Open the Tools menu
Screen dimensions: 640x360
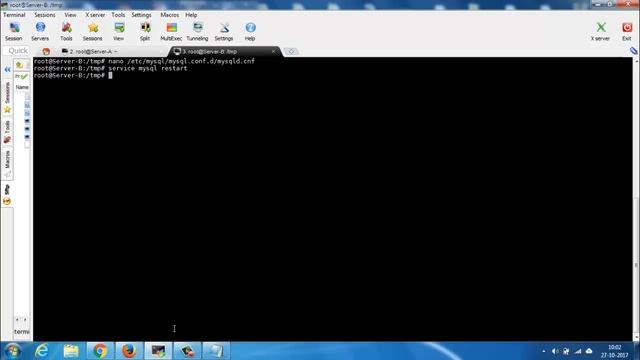point(118,15)
